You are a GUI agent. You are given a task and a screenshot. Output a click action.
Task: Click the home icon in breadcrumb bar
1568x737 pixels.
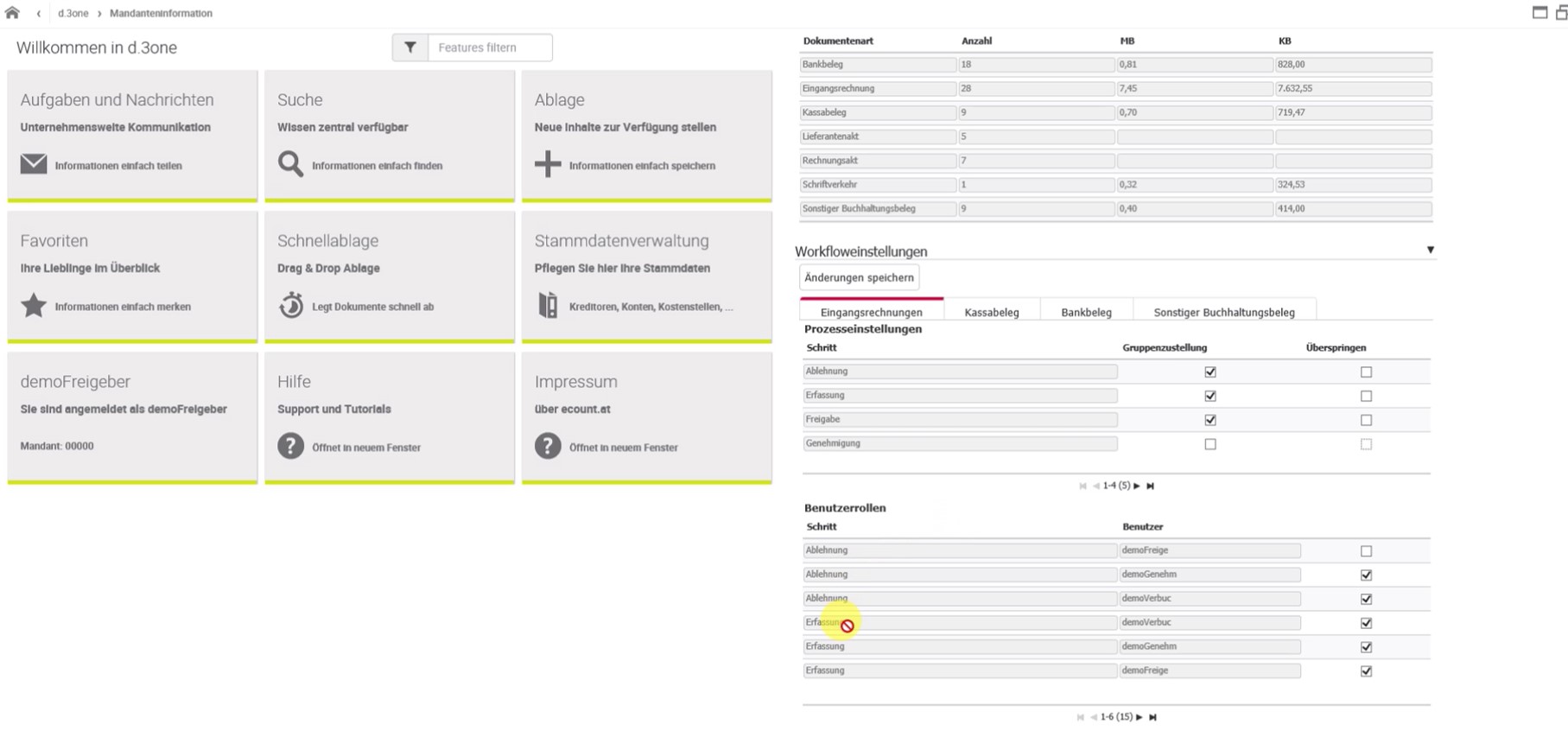pos(12,13)
